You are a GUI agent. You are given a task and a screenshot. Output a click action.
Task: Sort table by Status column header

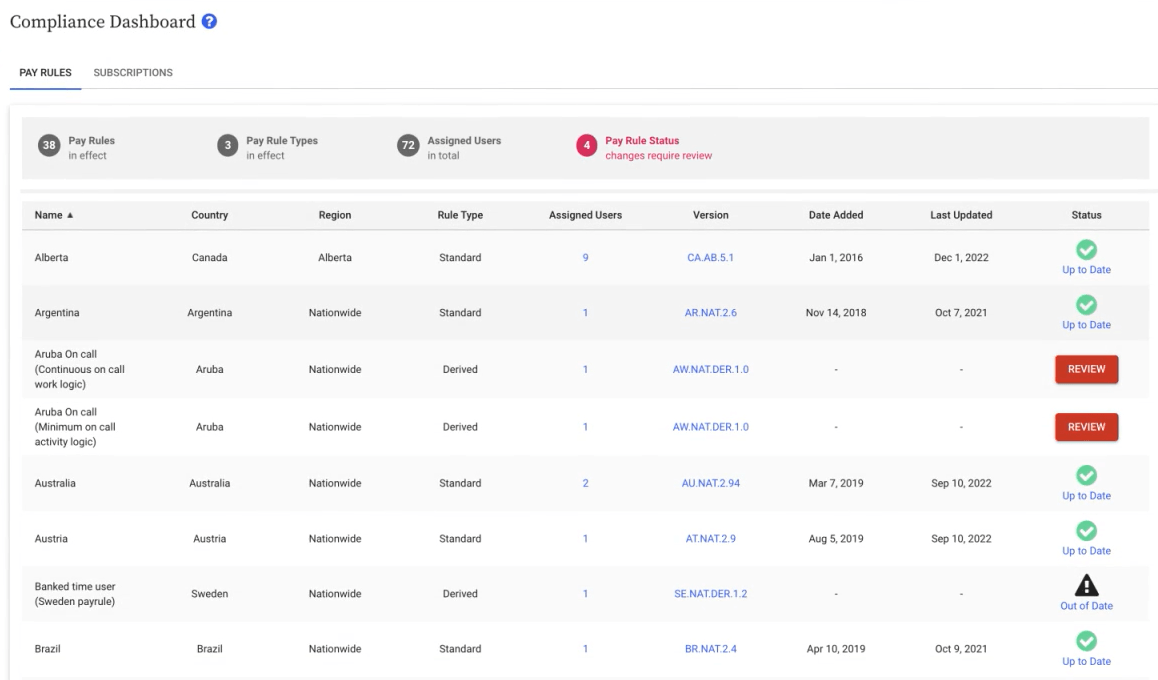[1086, 215]
